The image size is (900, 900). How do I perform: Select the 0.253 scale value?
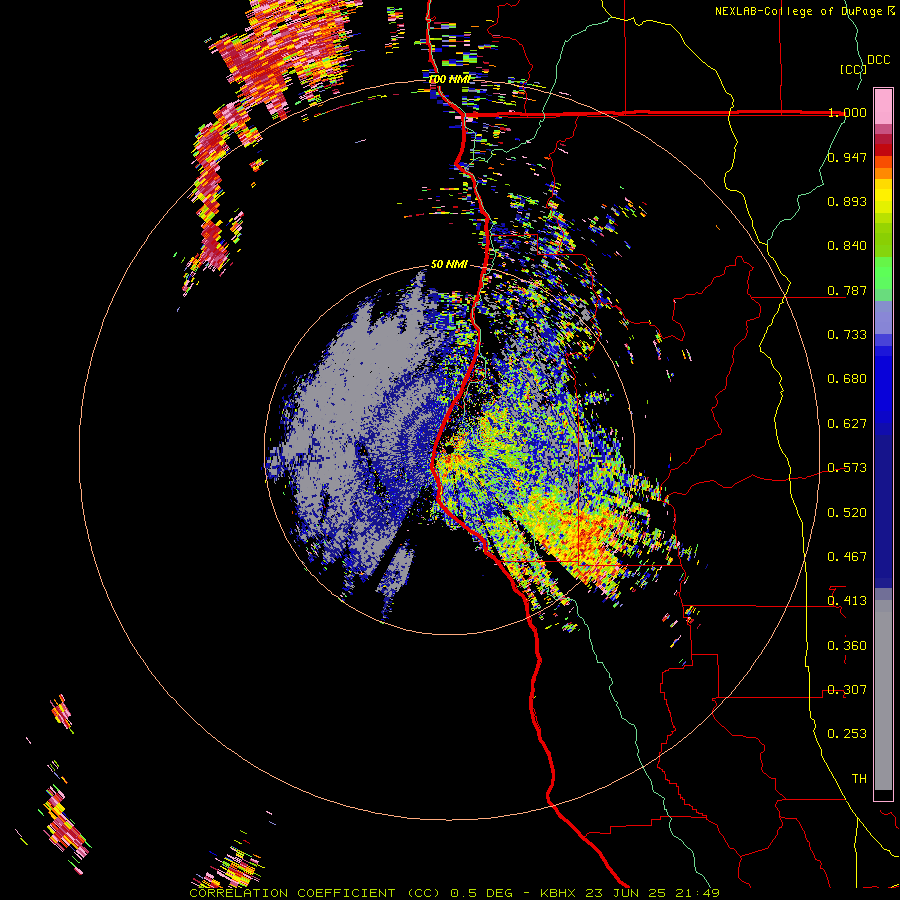tap(847, 734)
